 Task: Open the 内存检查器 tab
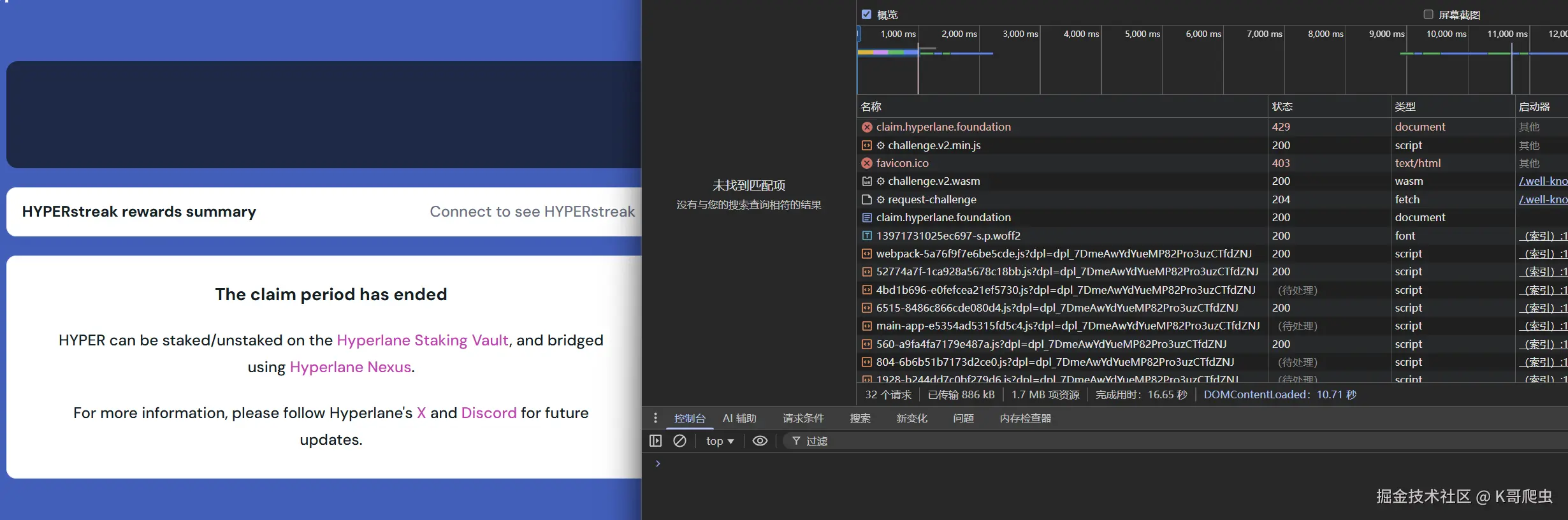1026,419
